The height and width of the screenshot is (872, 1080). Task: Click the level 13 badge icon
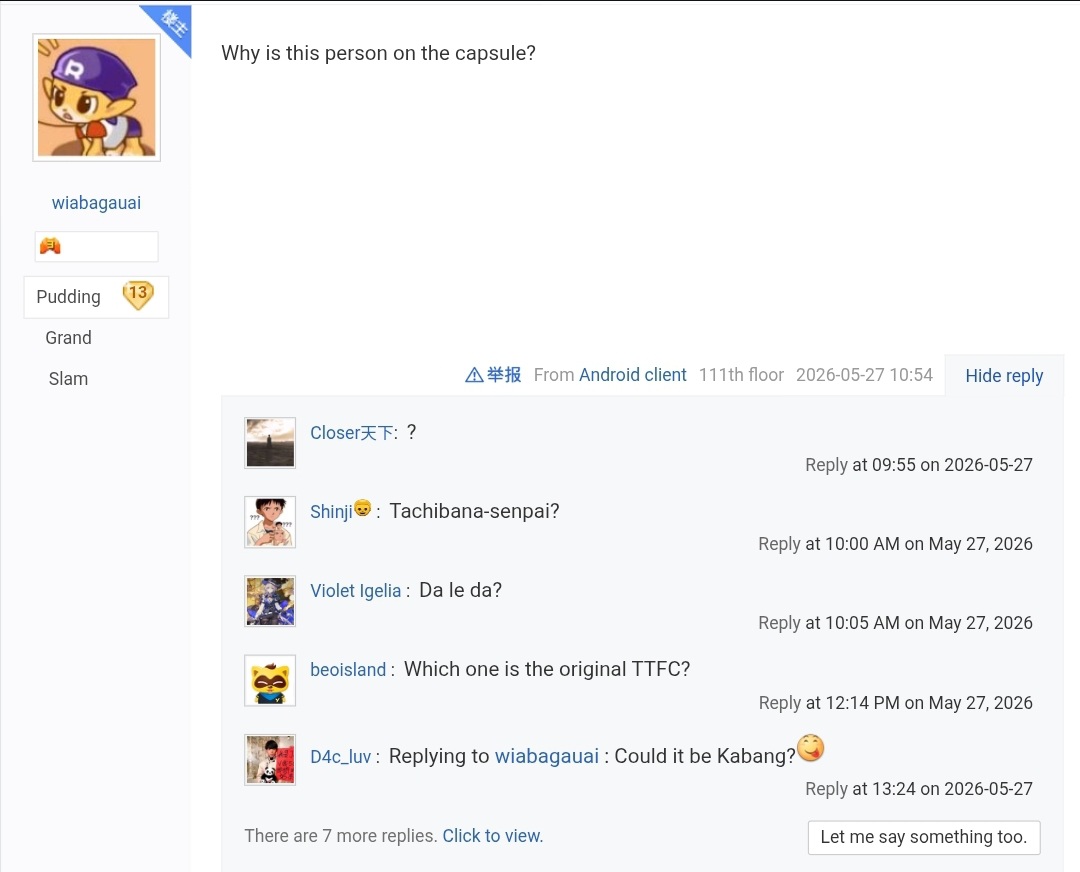pyautogui.click(x=138, y=295)
